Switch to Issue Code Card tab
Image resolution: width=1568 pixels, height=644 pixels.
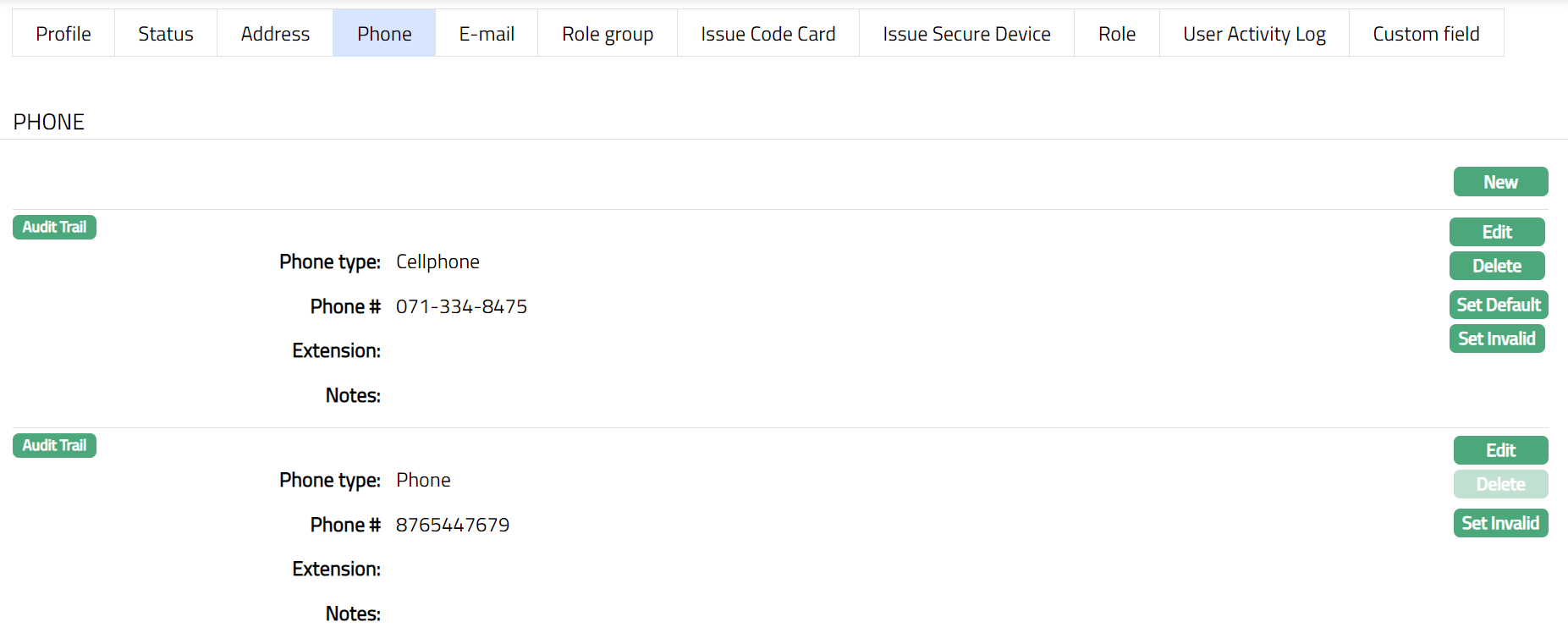(767, 34)
